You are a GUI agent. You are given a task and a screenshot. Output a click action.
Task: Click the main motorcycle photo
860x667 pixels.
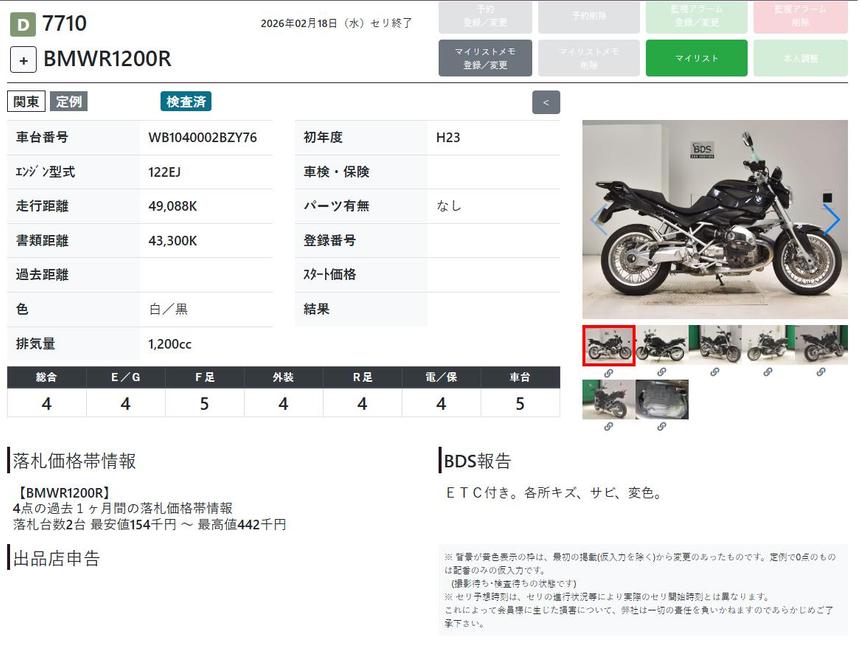714,220
